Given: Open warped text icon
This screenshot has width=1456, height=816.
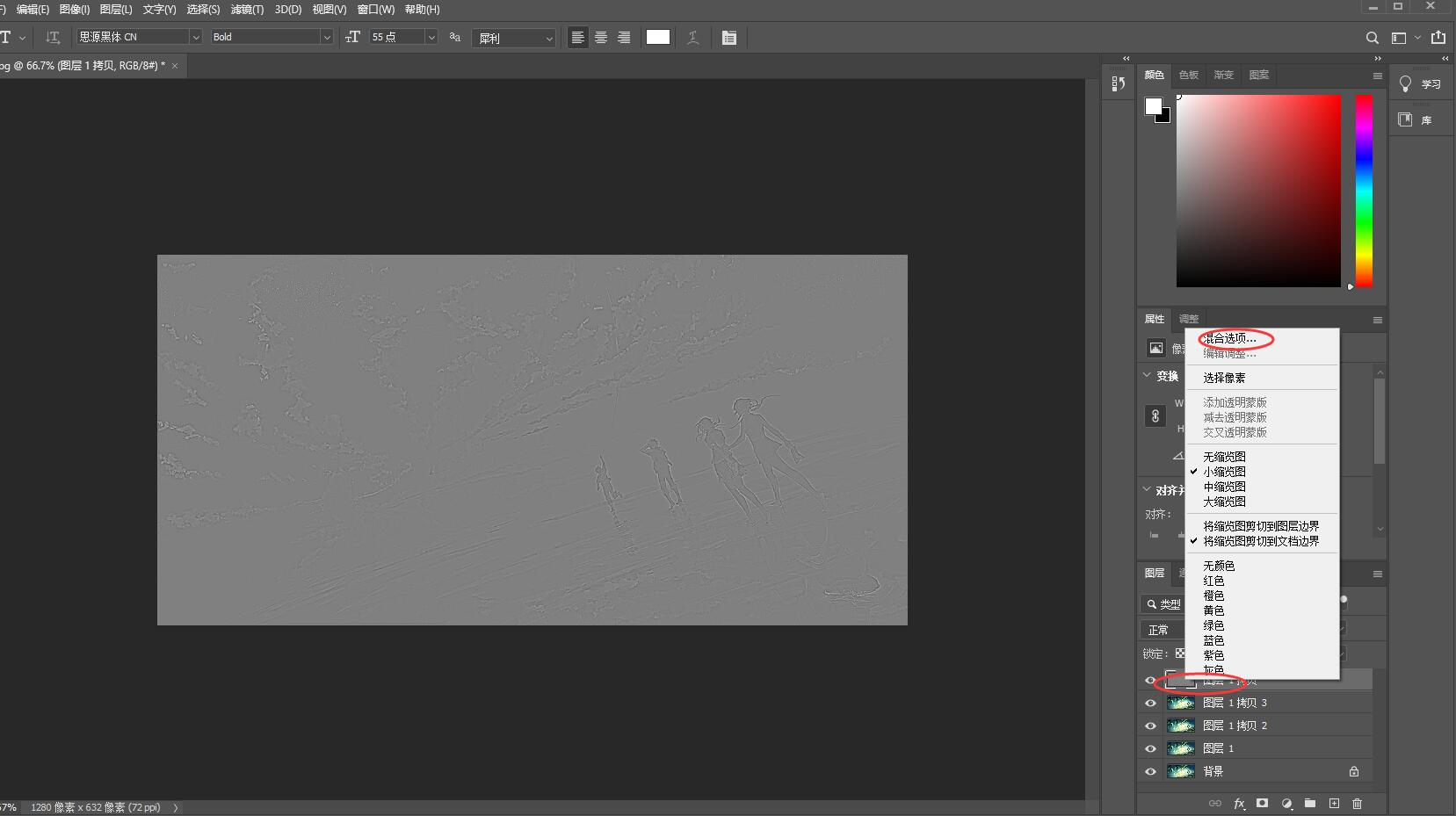Looking at the screenshot, I should (693, 37).
